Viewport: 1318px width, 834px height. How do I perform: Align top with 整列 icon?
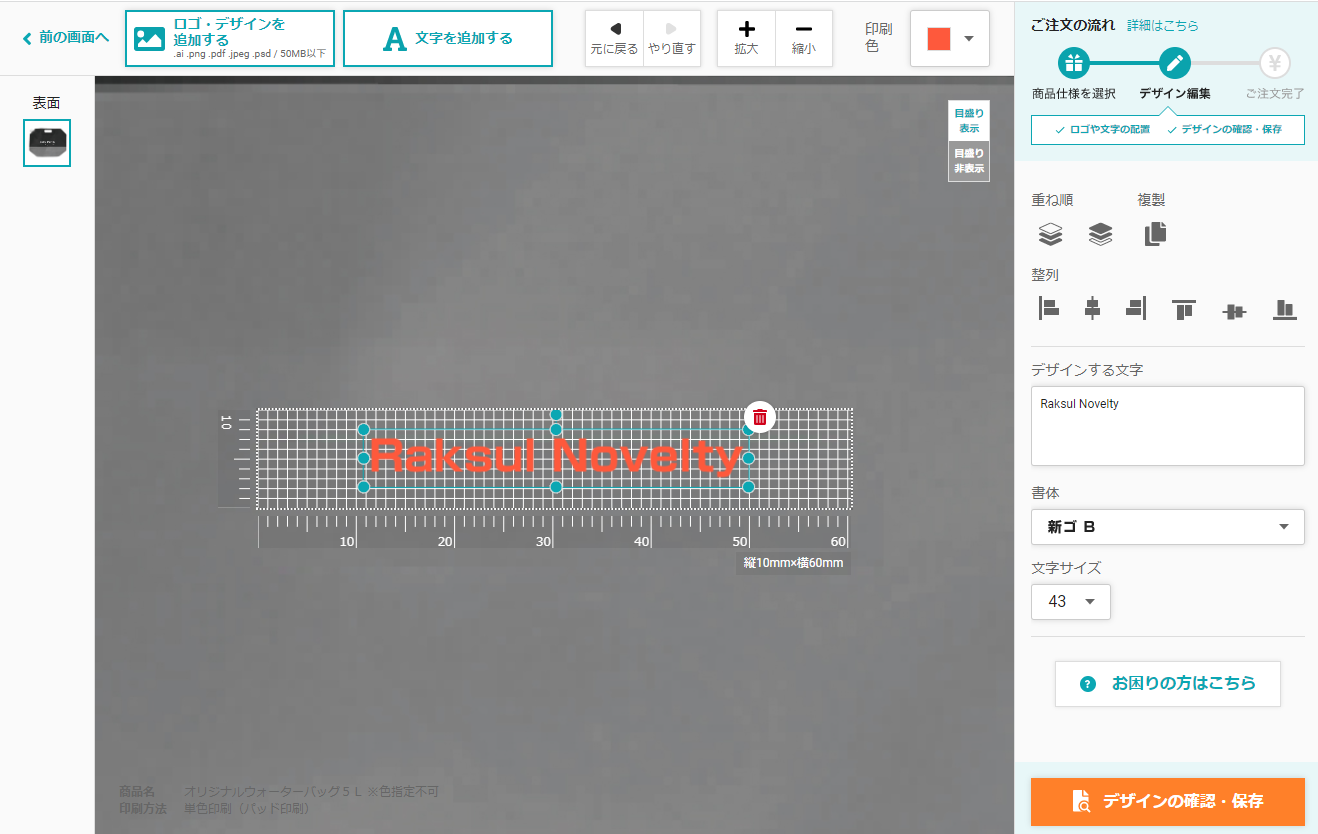coord(1184,309)
